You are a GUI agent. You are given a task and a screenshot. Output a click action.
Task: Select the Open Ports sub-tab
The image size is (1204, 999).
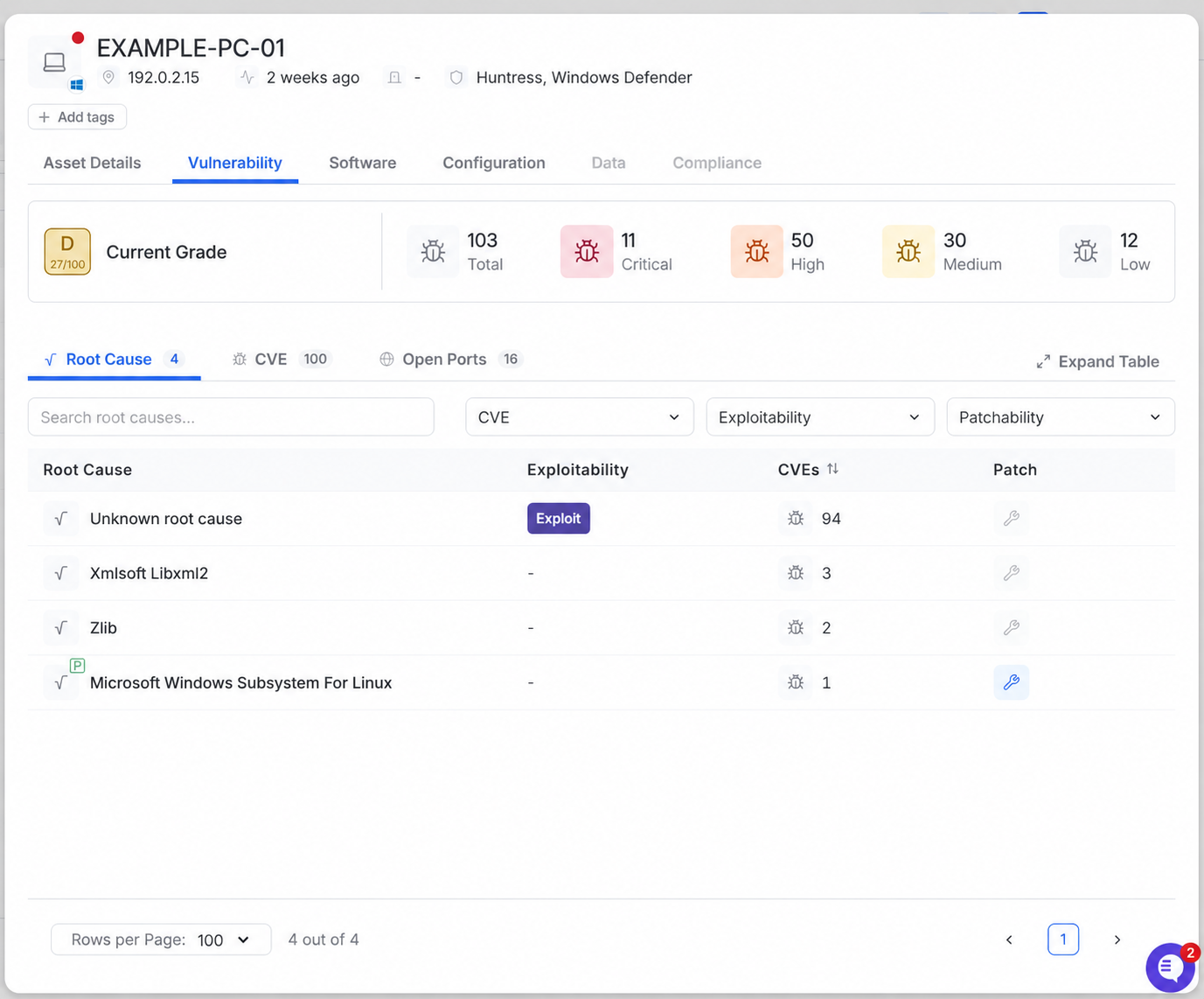[x=450, y=360]
